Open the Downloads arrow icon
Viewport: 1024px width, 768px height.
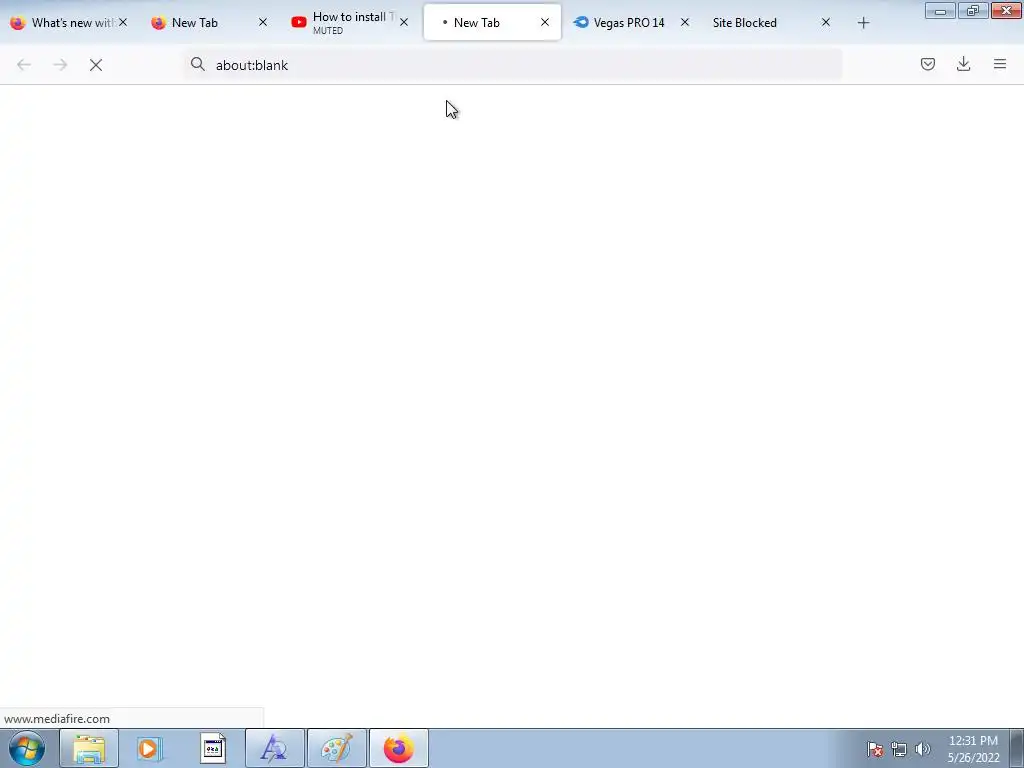click(x=963, y=64)
